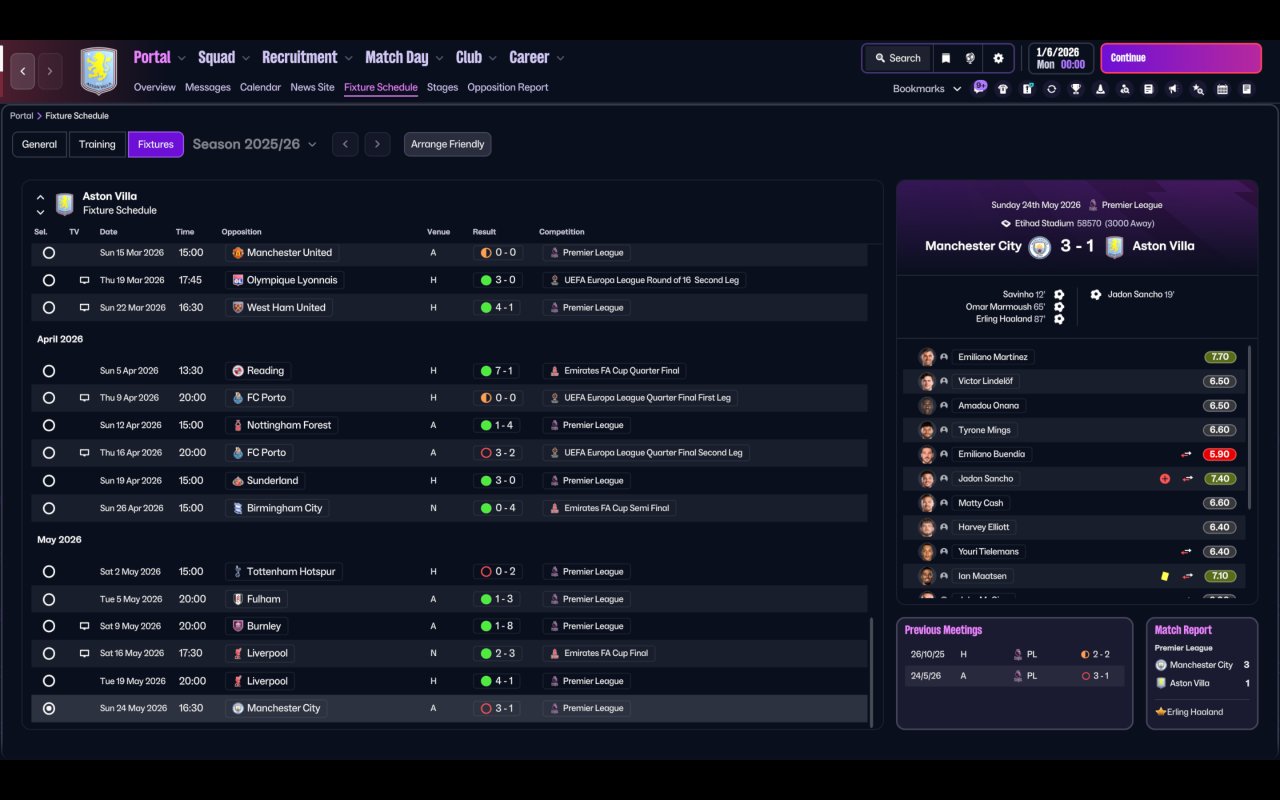The height and width of the screenshot is (800, 1280).
Task: Click the Arrange Friendly button
Action: [x=447, y=144]
